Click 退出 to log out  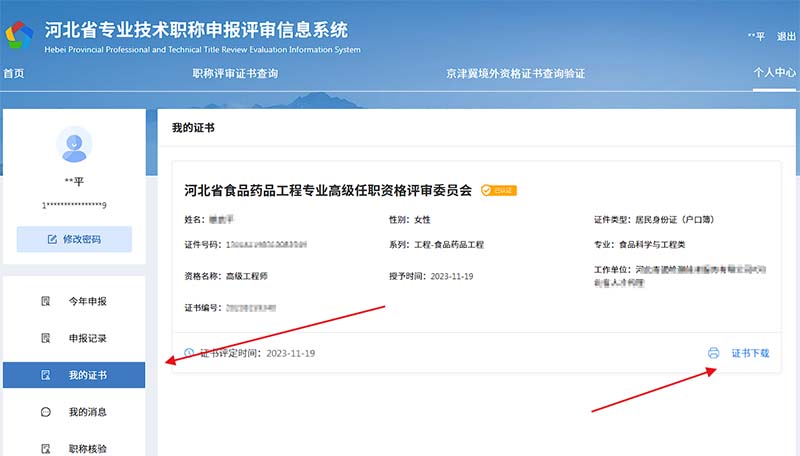(x=786, y=37)
